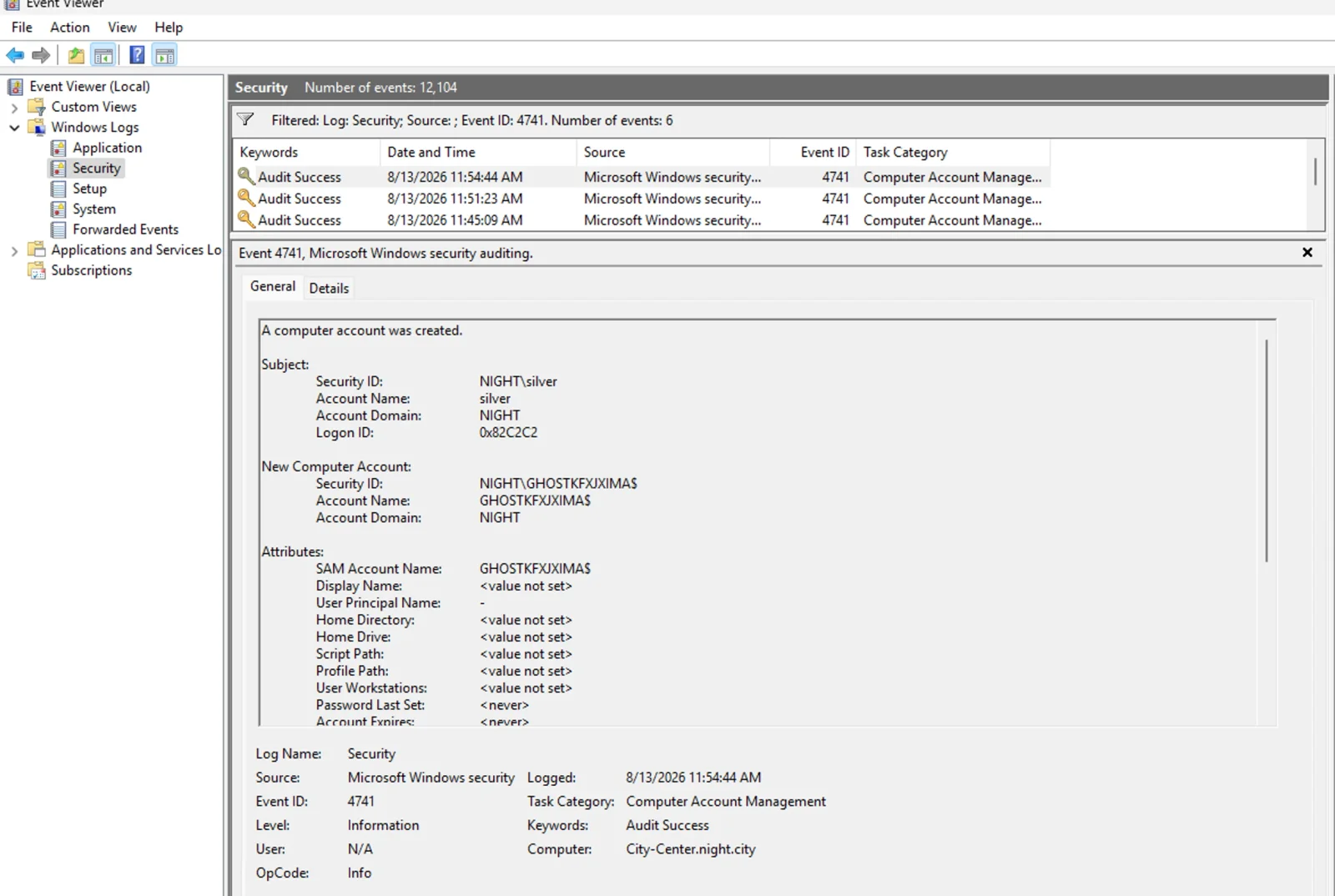Click Security ID value NIGHT\silver

[518, 381]
